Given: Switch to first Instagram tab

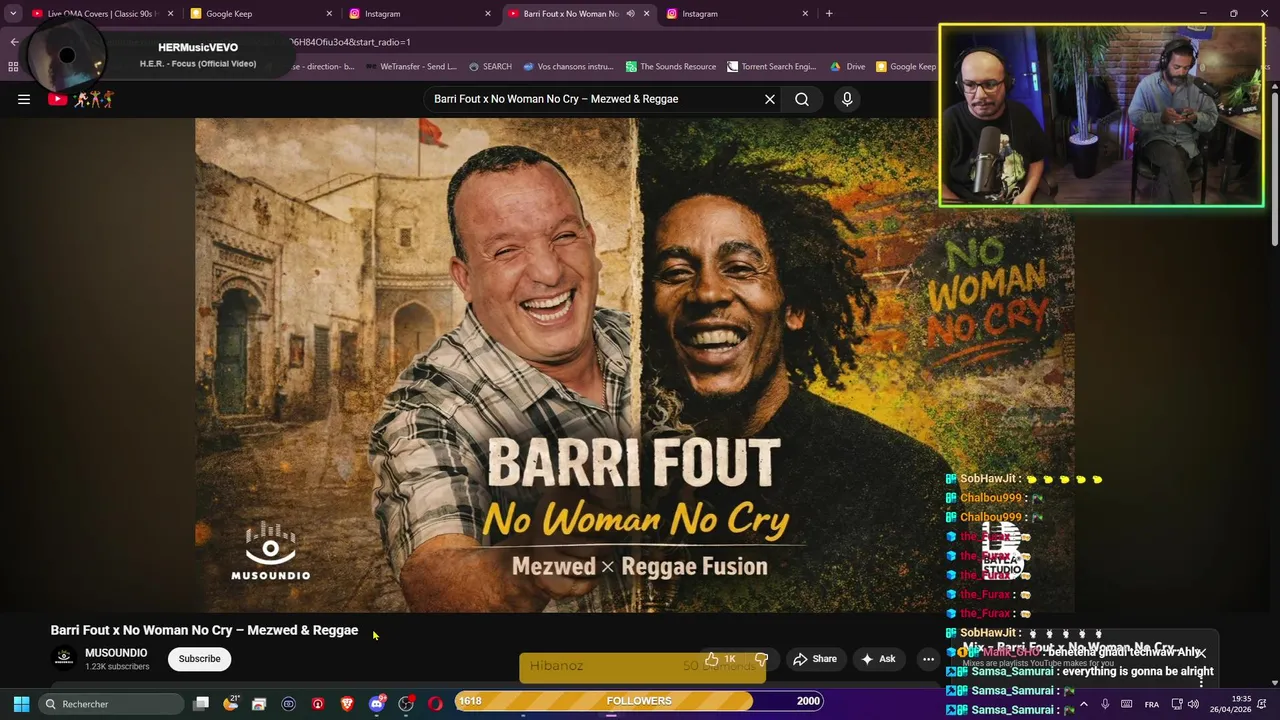Looking at the screenshot, I should [x=420, y=14].
